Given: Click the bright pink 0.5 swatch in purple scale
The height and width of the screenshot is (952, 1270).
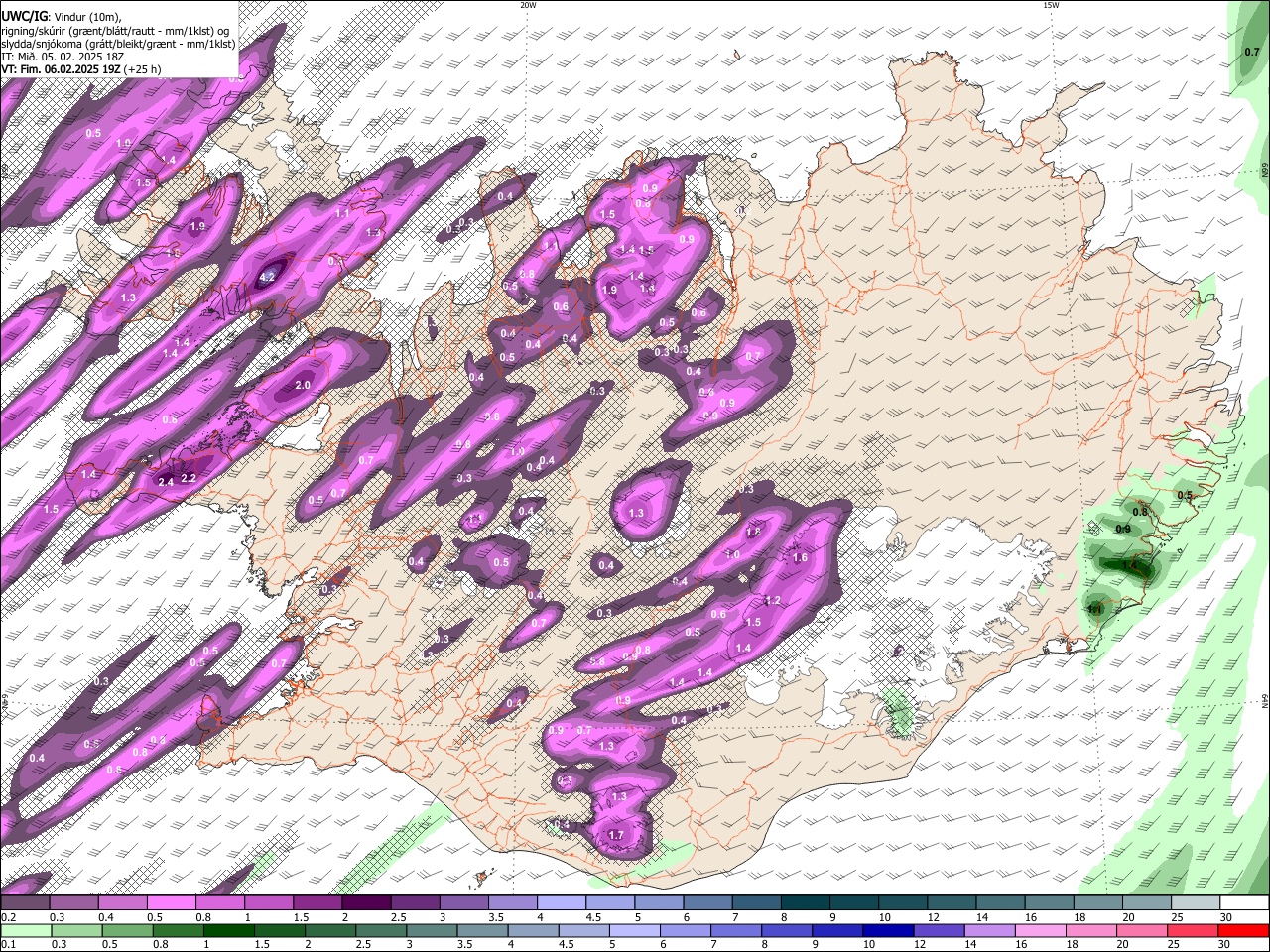Looking at the screenshot, I should coord(171,902).
